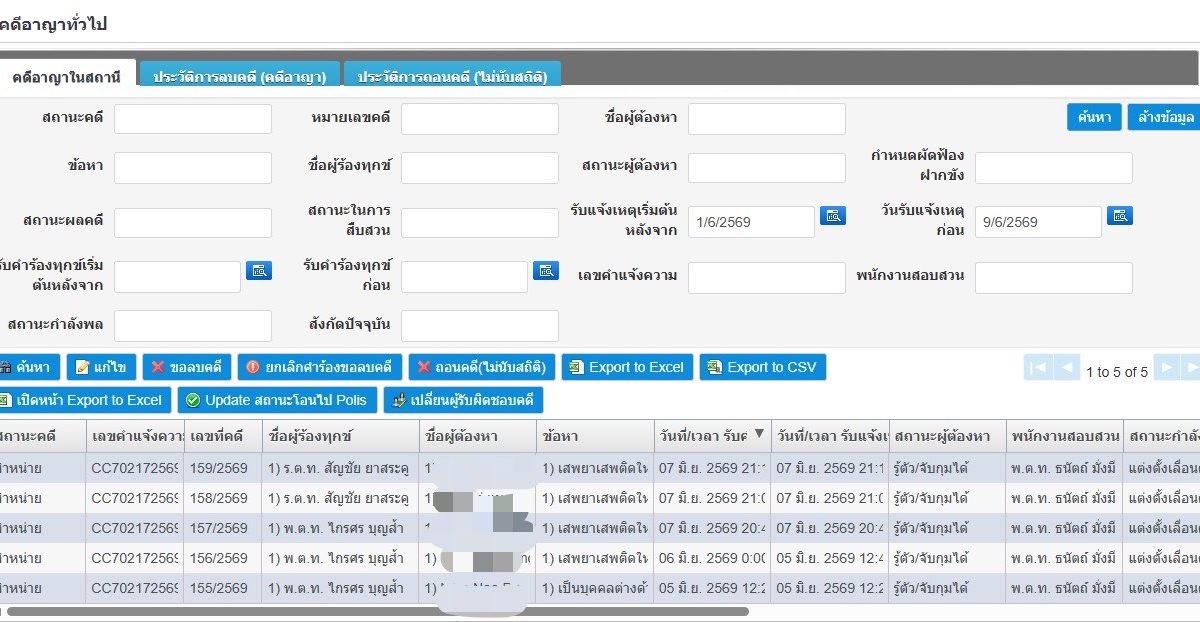Switch to คดีอาญาในสถานี tab
The width and height of the screenshot is (1200, 622).
click(x=66, y=77)
